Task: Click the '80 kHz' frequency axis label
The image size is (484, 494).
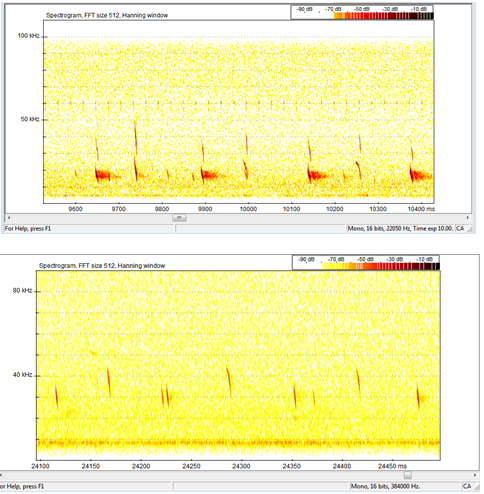Action: tap(22, 291)
